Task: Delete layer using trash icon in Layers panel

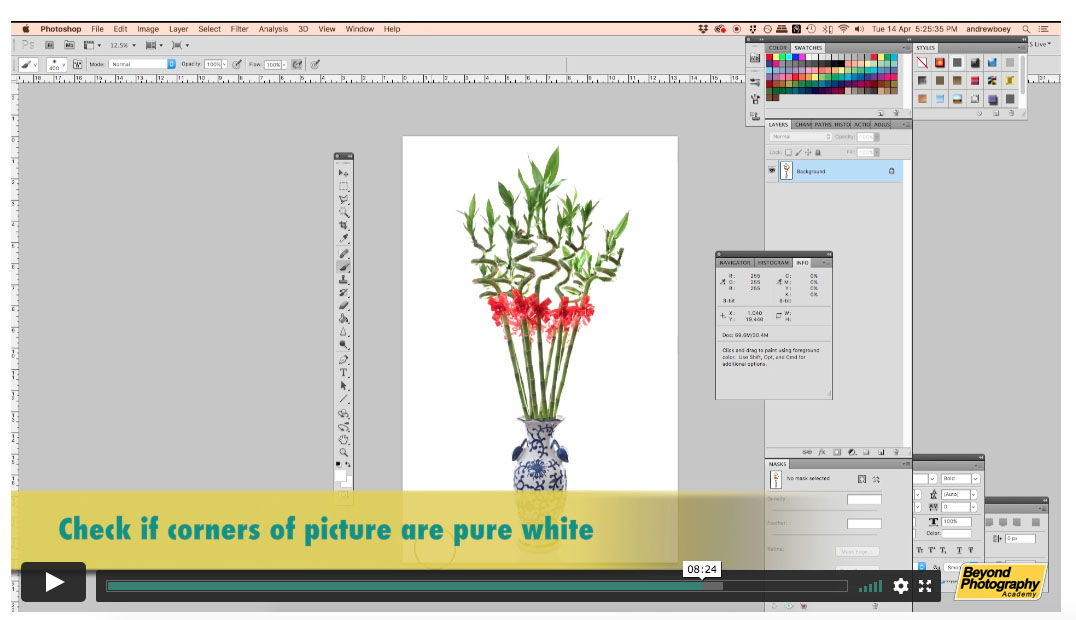Action: click(x=896, y=452)
